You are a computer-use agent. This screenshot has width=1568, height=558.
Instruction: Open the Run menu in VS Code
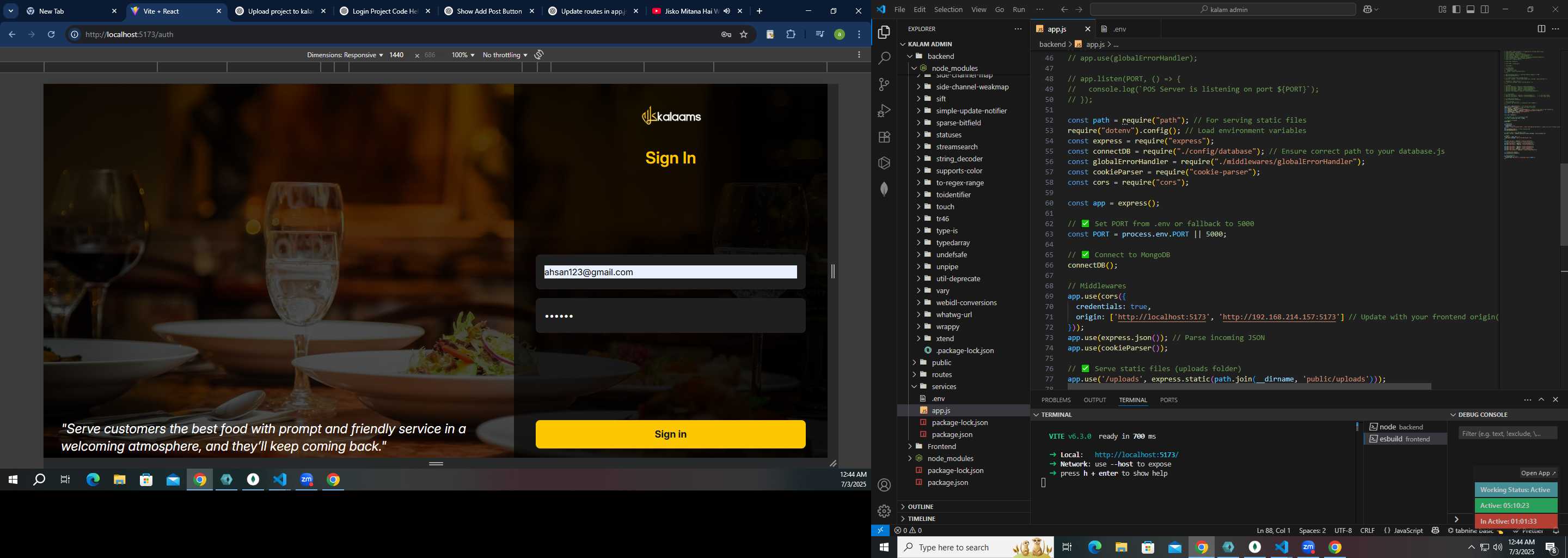[1018, 10]
